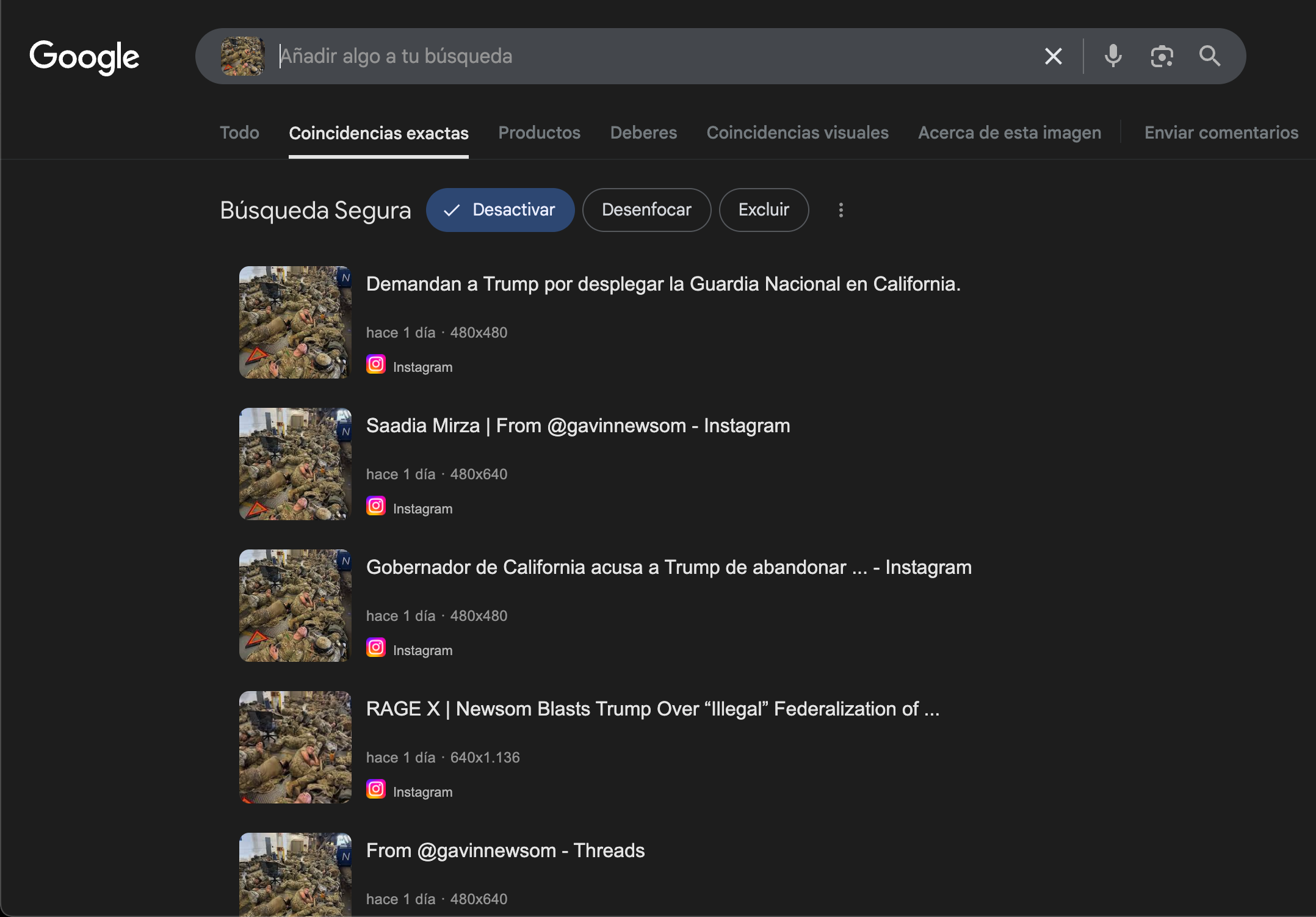The image size is (1316, 917).
Task: Click Instagram icon under 'Demandan a Trump'
Action: (x=376, y=364)
